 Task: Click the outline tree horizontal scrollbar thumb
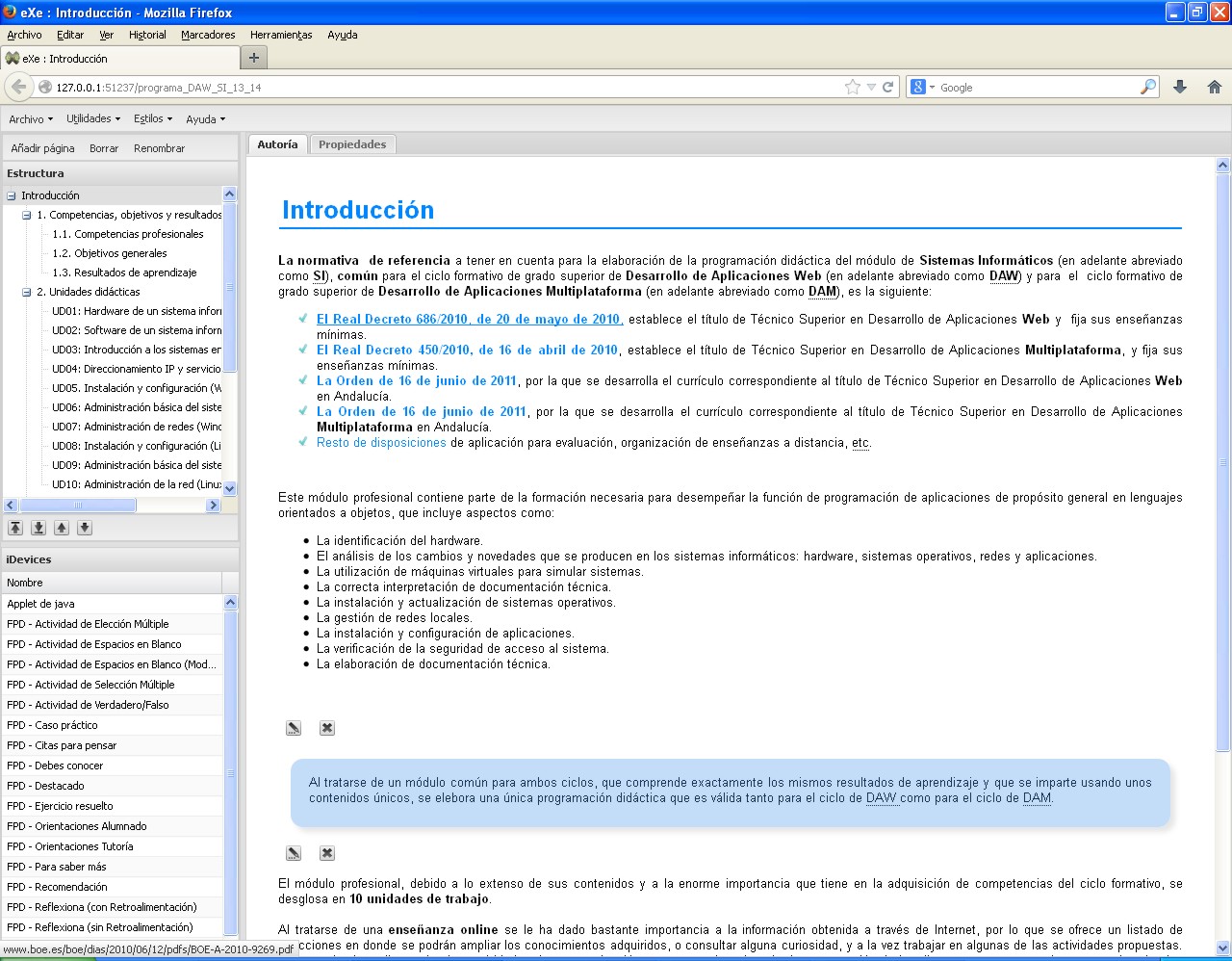pyautogui.click(x=78, y=505)
